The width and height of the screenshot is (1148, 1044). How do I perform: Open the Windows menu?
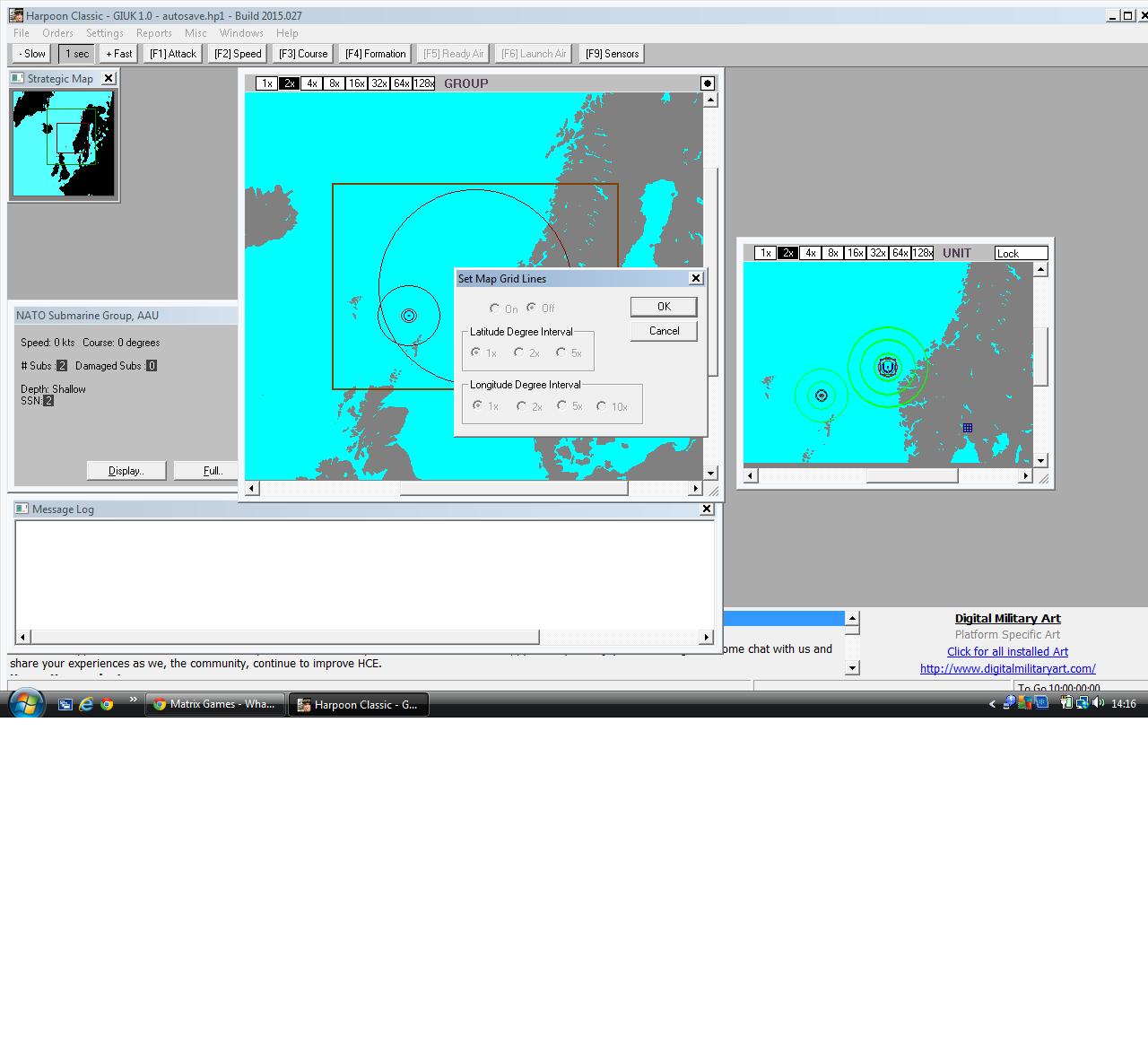pyautogui.click(x=241, y=33)
